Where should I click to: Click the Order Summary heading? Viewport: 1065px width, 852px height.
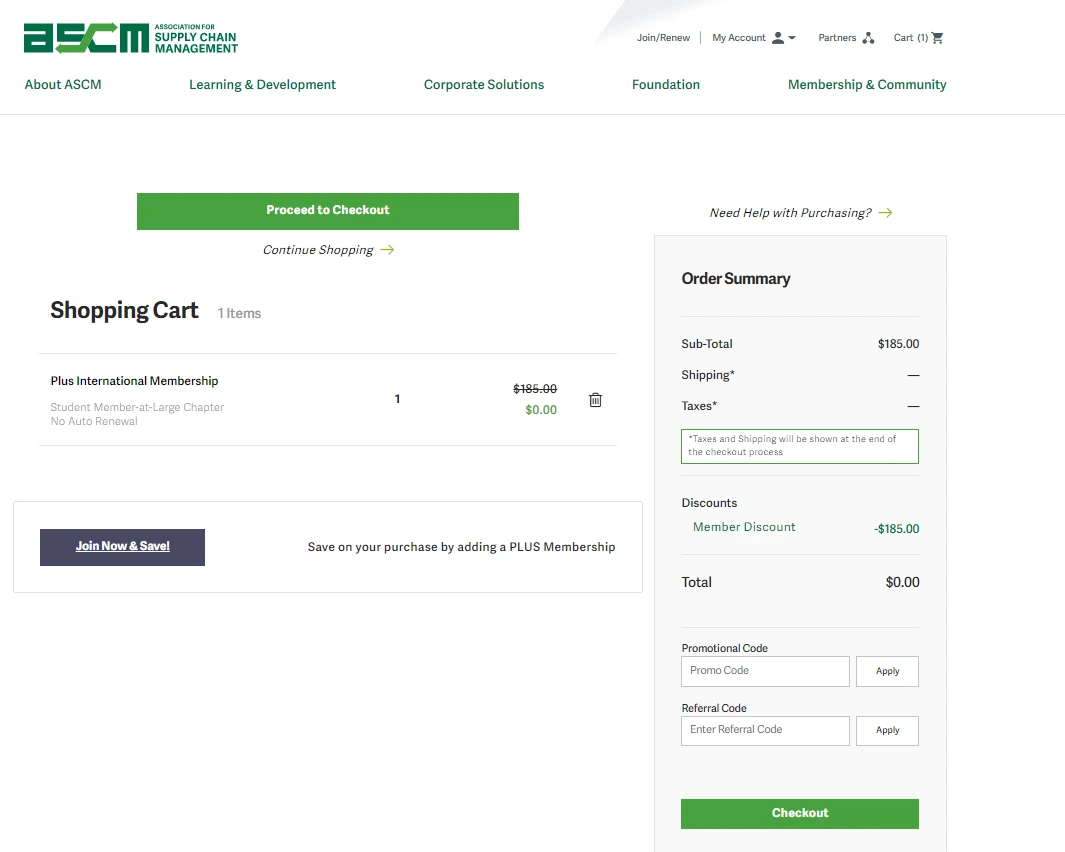[736, 279]
